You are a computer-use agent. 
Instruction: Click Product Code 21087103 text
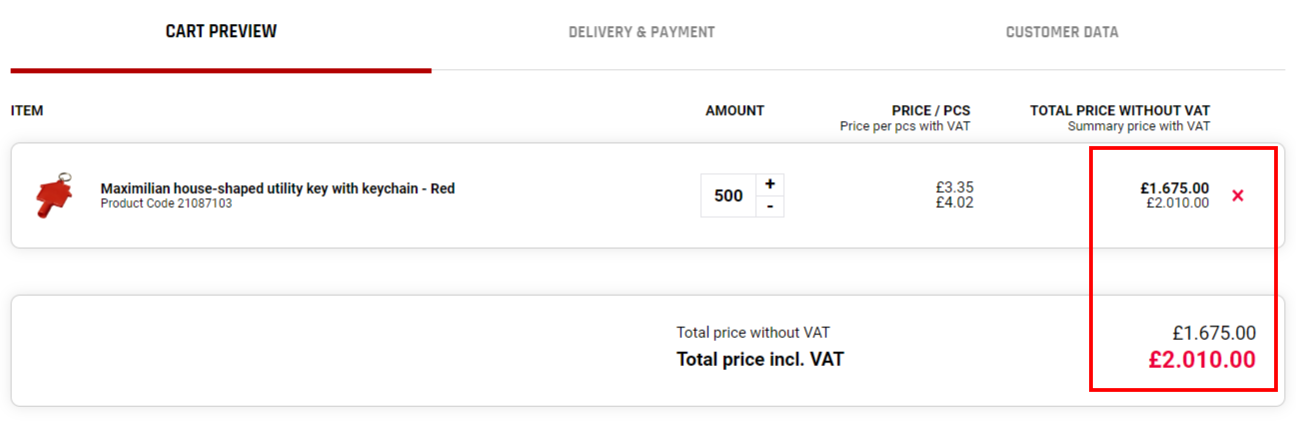[166, 203]
